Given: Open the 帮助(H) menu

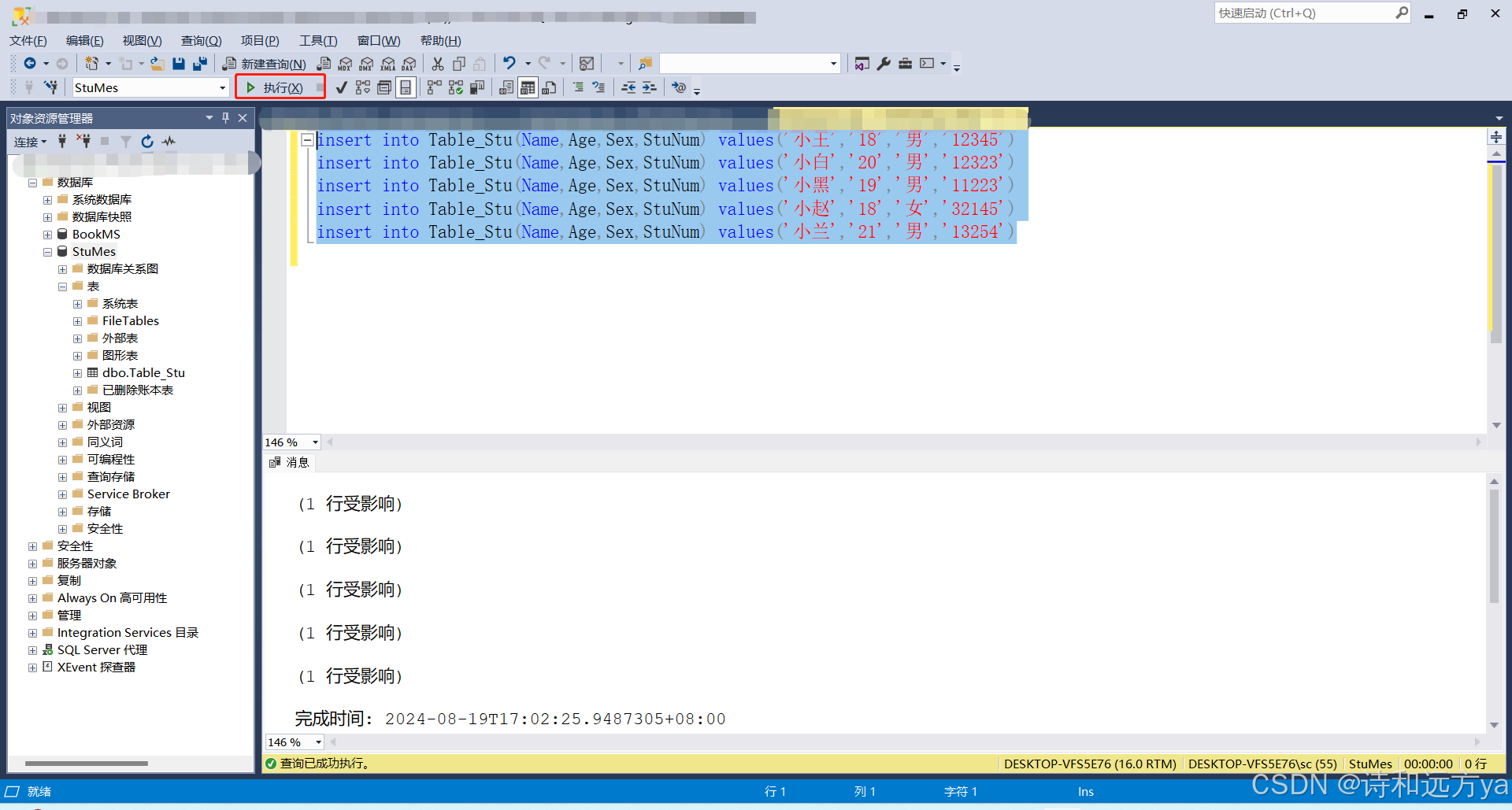Looking at the screenshot, I should (x=441, y=41).
